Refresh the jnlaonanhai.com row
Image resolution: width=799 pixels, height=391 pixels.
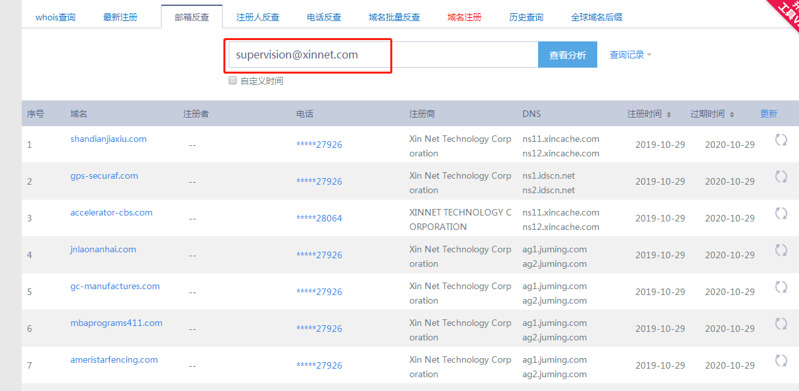pos(781,250)
